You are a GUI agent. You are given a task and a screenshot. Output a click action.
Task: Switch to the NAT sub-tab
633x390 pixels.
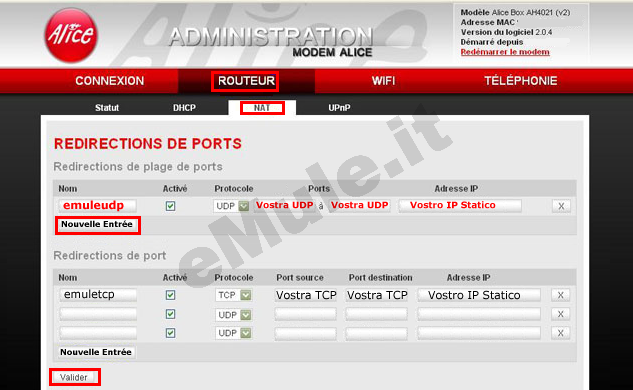tap(262, 108)
